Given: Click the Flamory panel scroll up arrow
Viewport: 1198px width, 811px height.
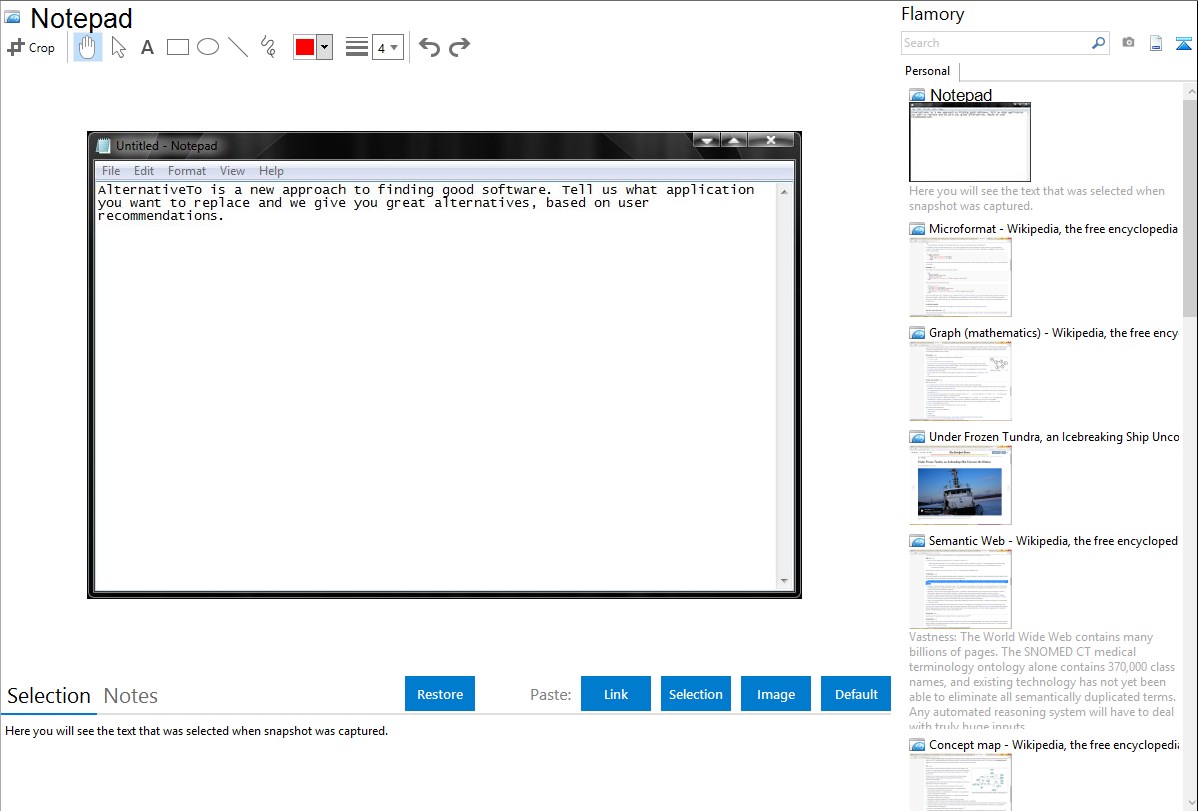Looking at the screenshot, I should (x=1190, y=91).
